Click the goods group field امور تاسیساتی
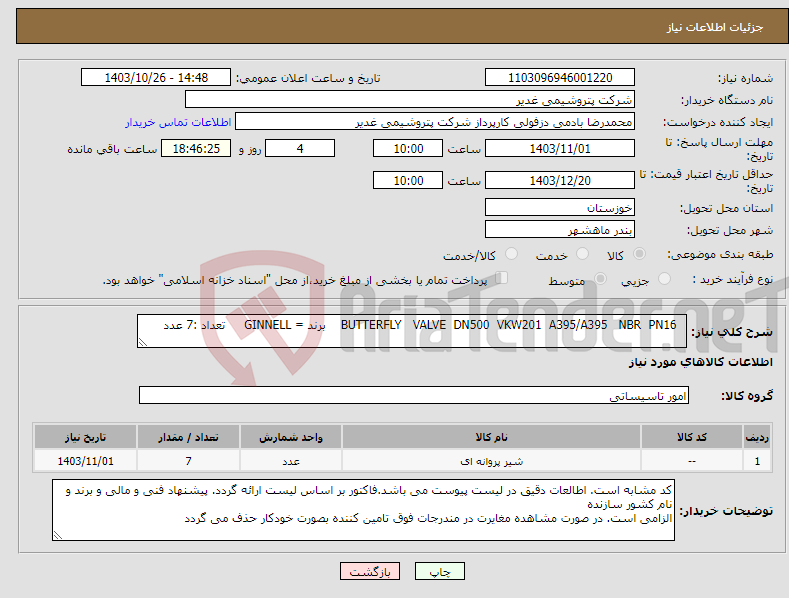The height and width of the screenshot is (598, 789). click(x=414, y=395)
